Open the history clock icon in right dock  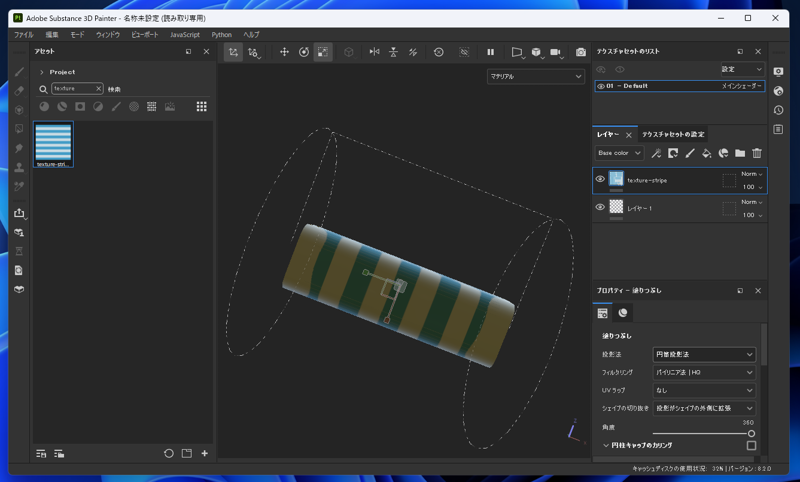tap(778, 110)
